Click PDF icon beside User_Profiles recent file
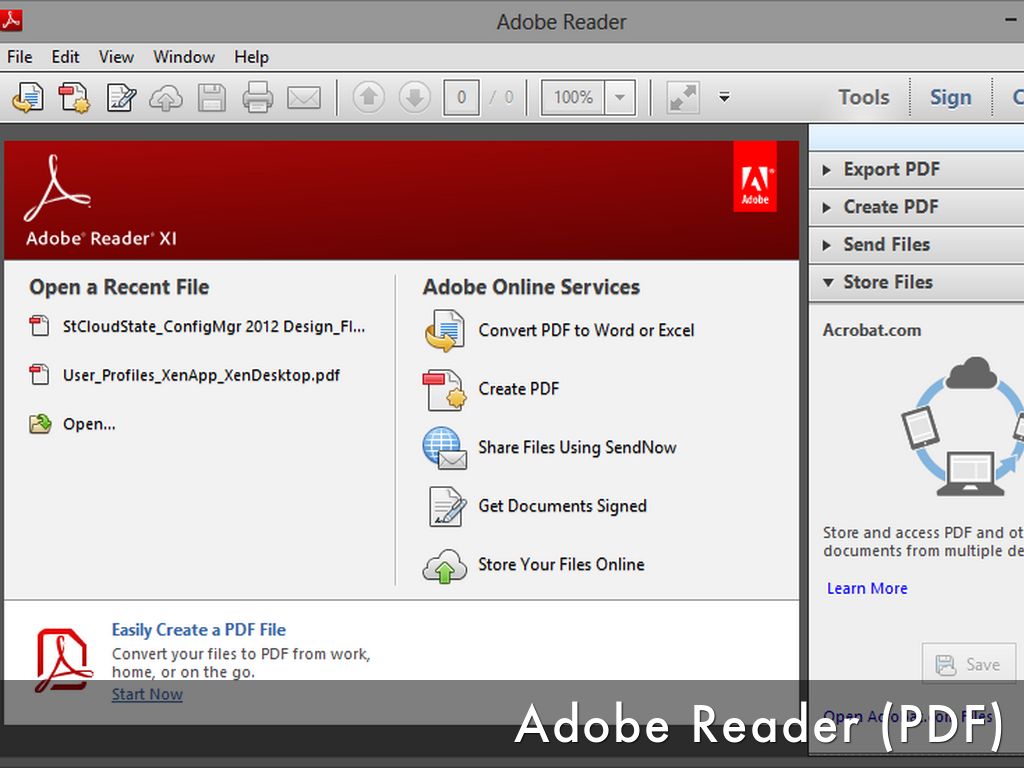This screenshot has height=768, width=1024. click(39, 374)
